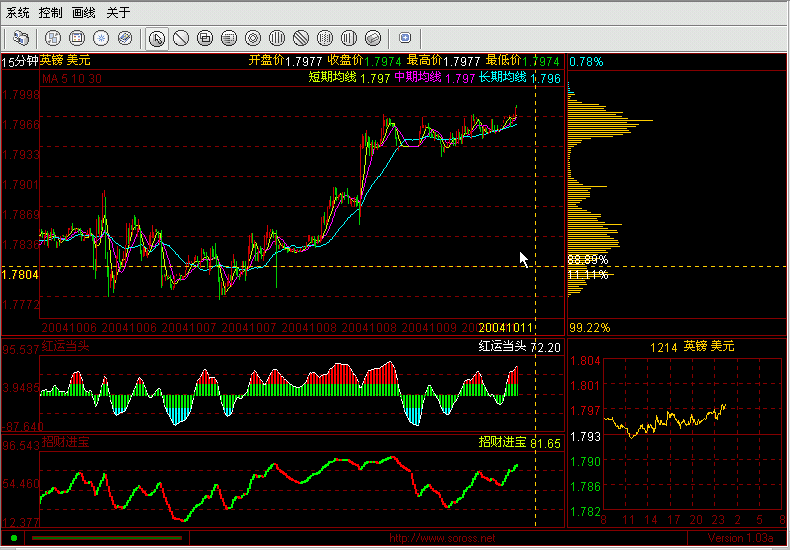Click the eraser icon in toolbar
Image resolution: width=790 pixels, height=550 pixels.
click(x=373, y=38)
